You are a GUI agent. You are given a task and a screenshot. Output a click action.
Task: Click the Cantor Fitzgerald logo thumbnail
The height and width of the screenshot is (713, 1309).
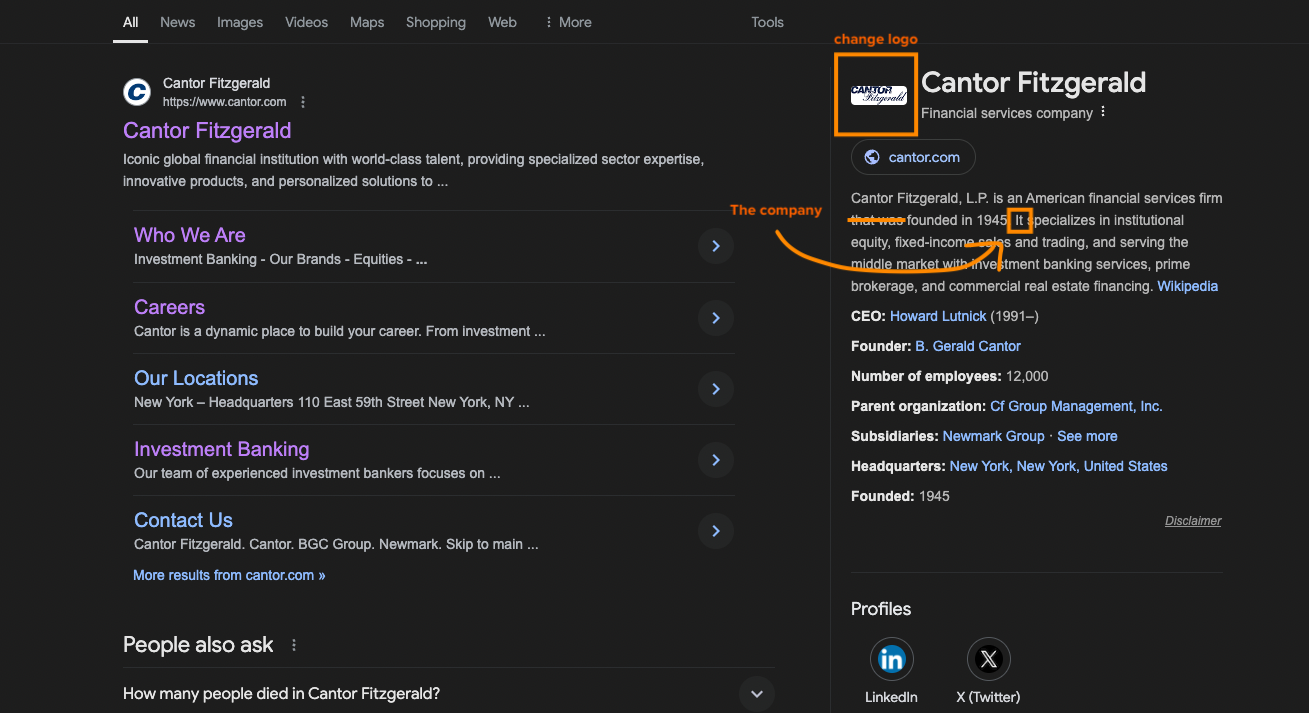pyautogui.click(x=878, y=95)
